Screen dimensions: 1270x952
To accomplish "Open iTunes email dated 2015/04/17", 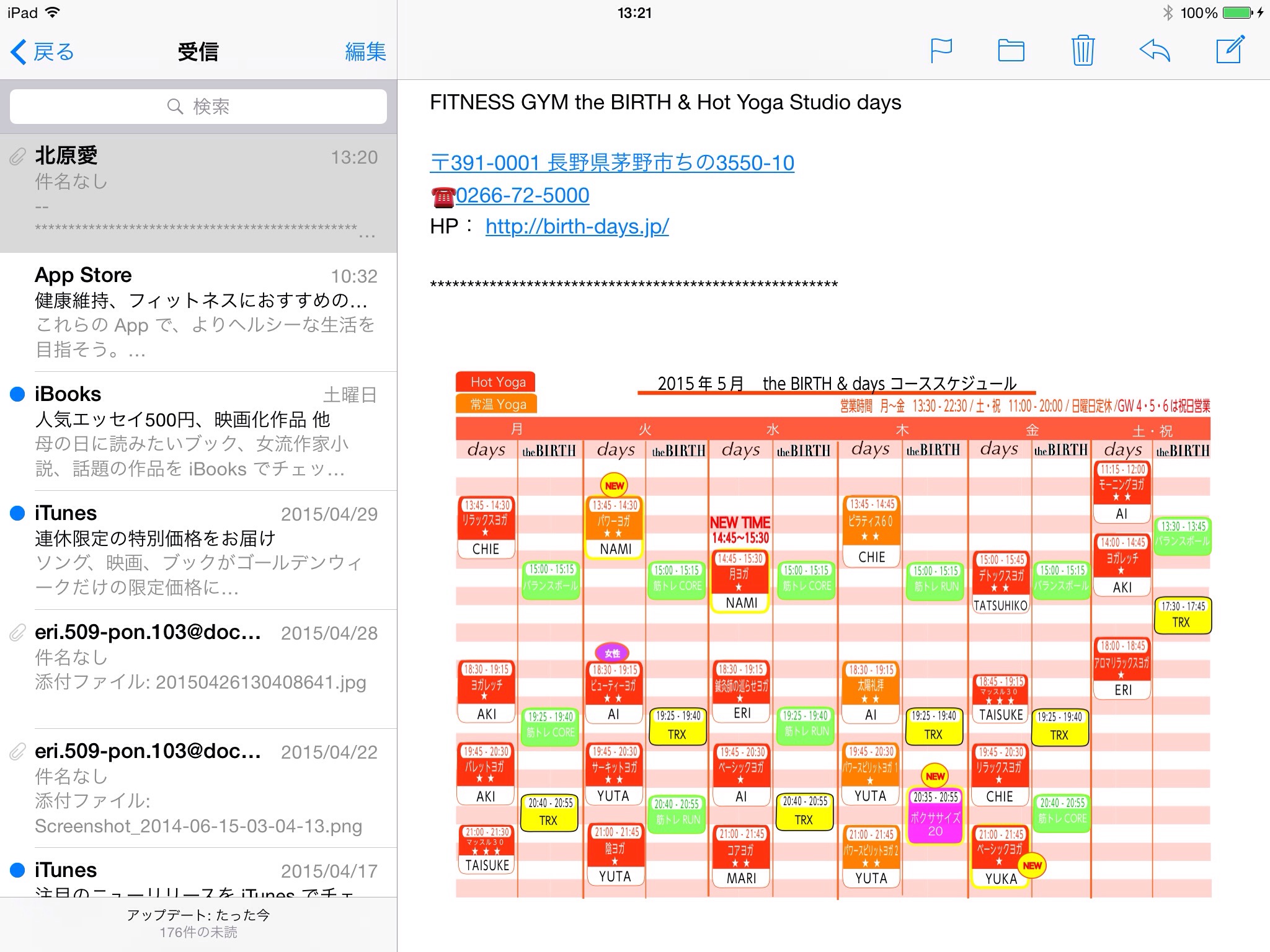I will point(198,873).
